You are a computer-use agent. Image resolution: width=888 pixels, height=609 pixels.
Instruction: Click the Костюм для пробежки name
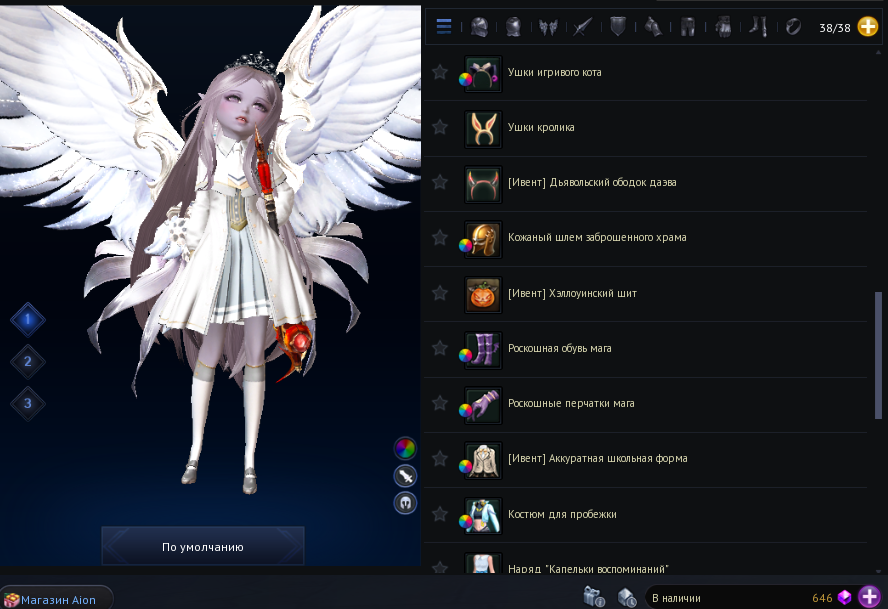point(562,514)
